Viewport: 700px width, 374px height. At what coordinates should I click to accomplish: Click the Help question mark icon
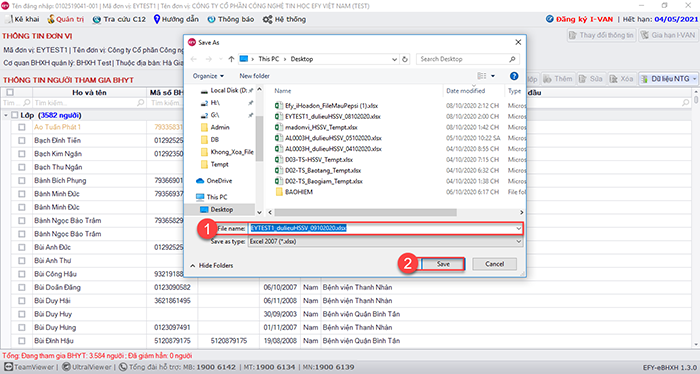coord(514,76)
